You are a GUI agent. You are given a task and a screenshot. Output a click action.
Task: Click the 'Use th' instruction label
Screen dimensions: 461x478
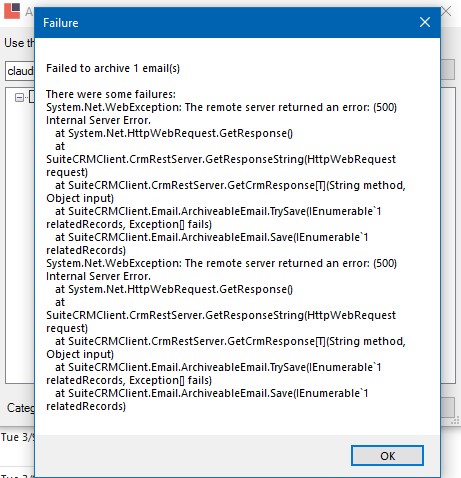pyautogui.click(x=19, y=43)
